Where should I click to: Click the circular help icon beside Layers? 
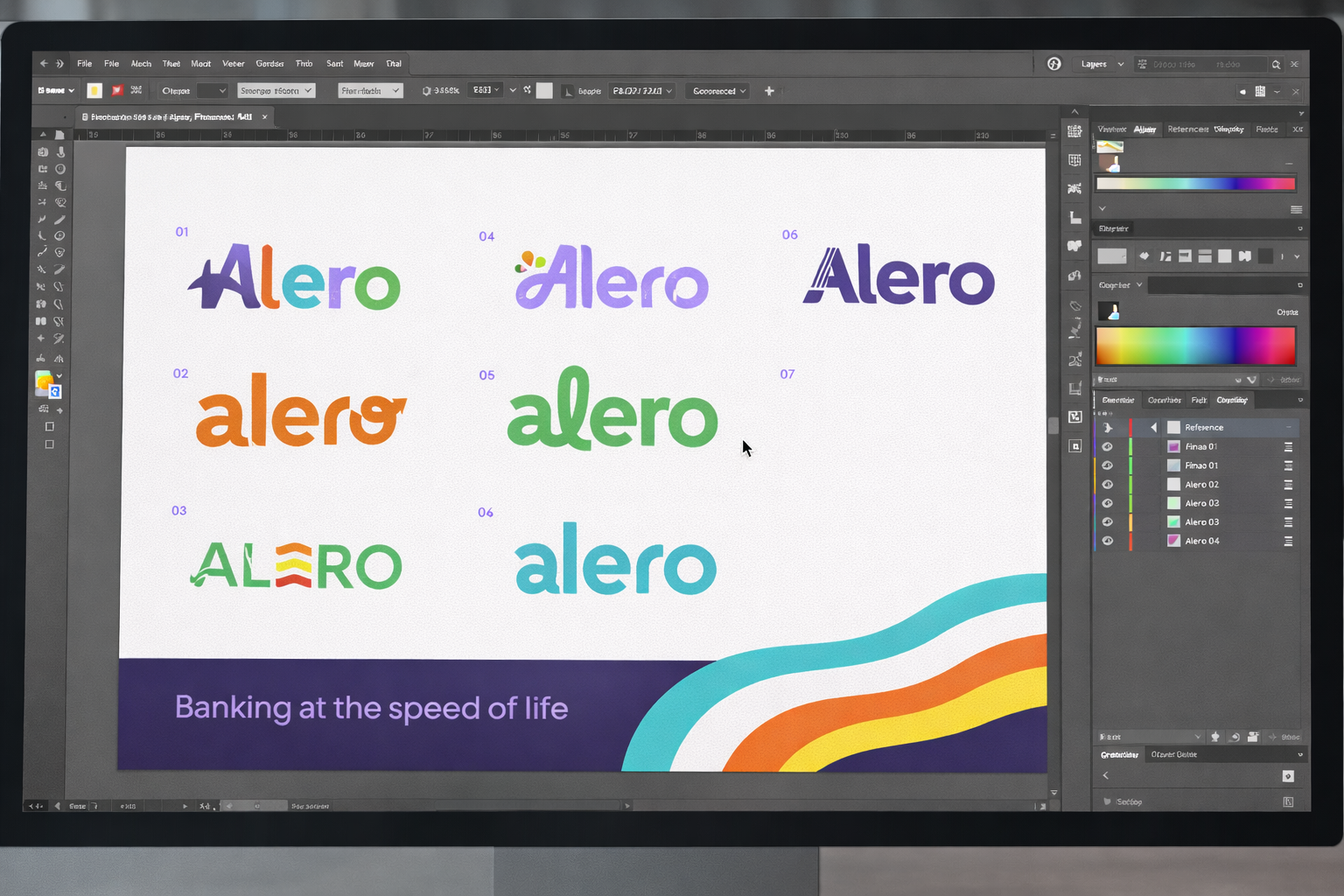[1053, 64]
